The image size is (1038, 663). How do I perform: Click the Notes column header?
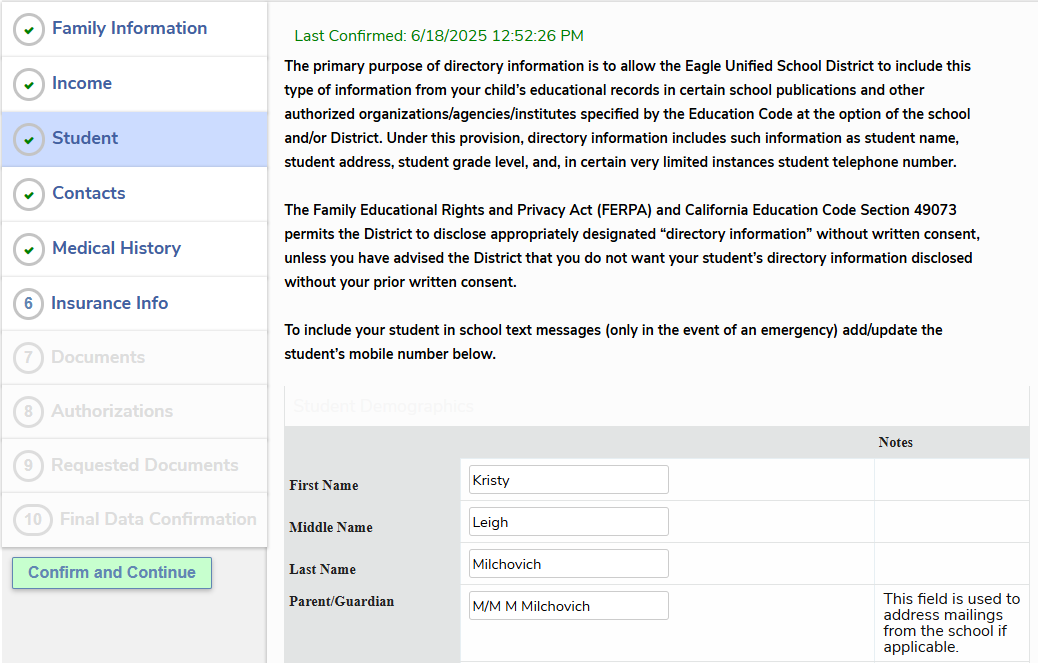[896, 443]
